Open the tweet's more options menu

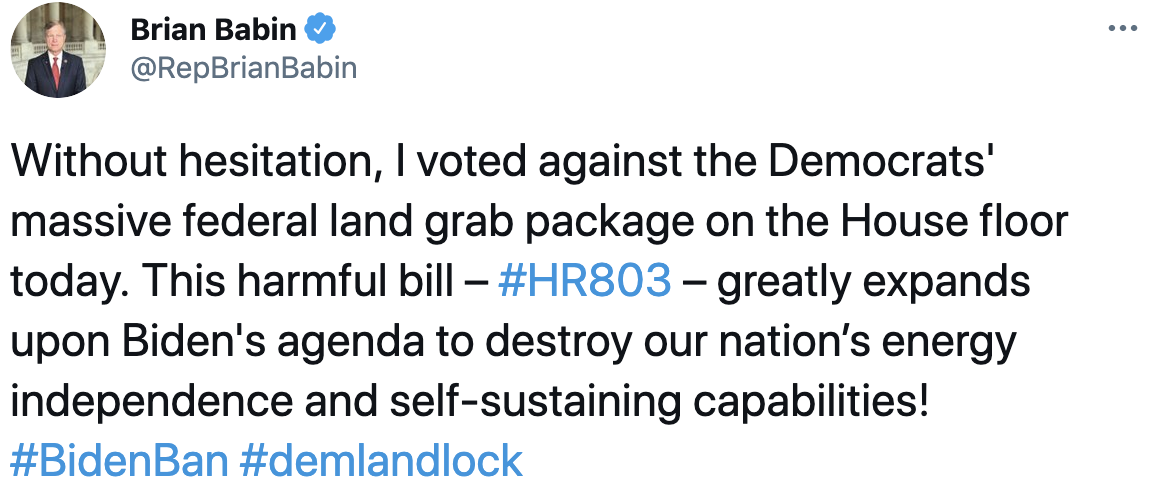pos(1124,29)
